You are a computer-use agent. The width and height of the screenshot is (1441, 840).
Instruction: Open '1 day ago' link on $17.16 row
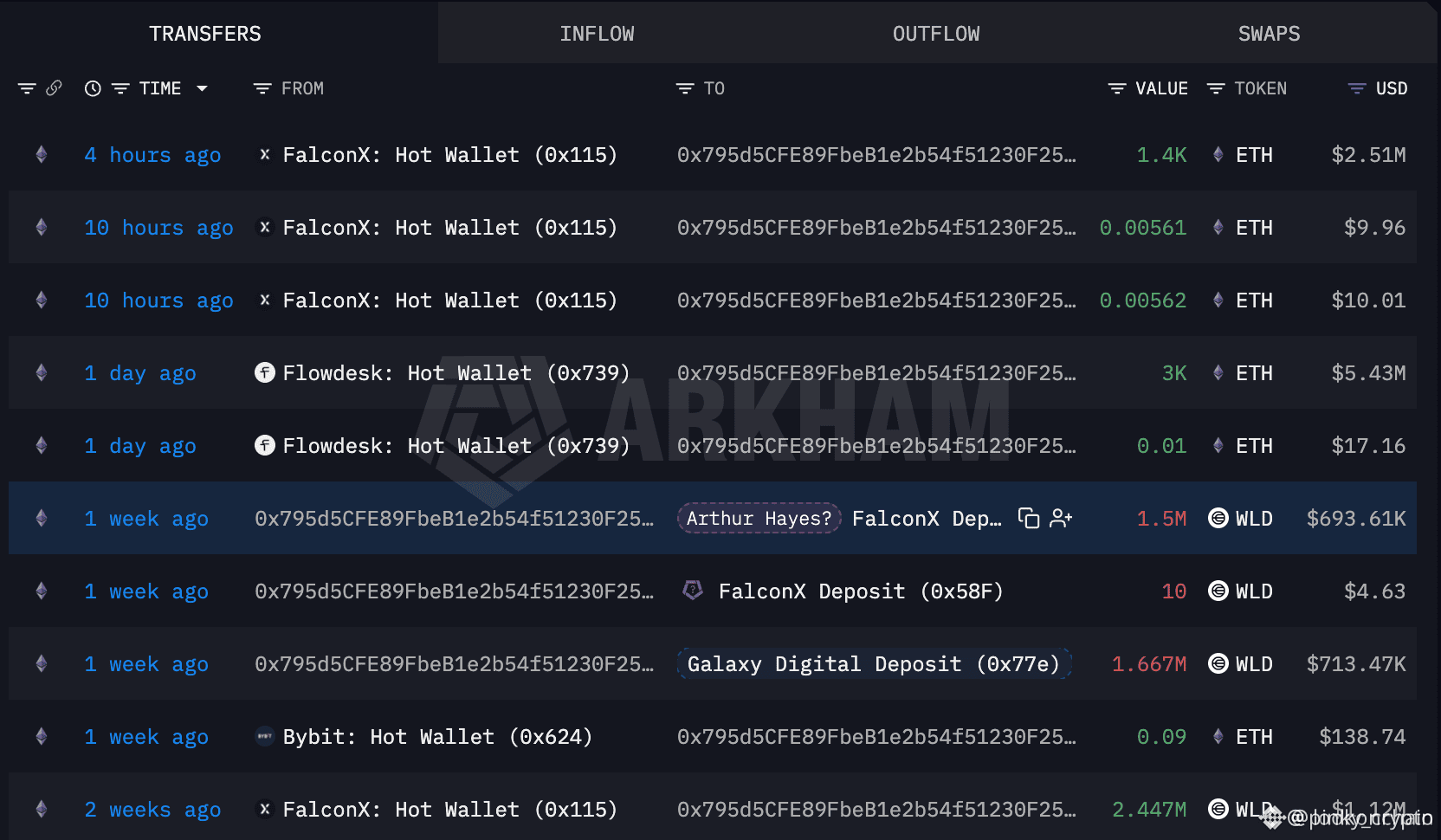[x=140, y=446]
